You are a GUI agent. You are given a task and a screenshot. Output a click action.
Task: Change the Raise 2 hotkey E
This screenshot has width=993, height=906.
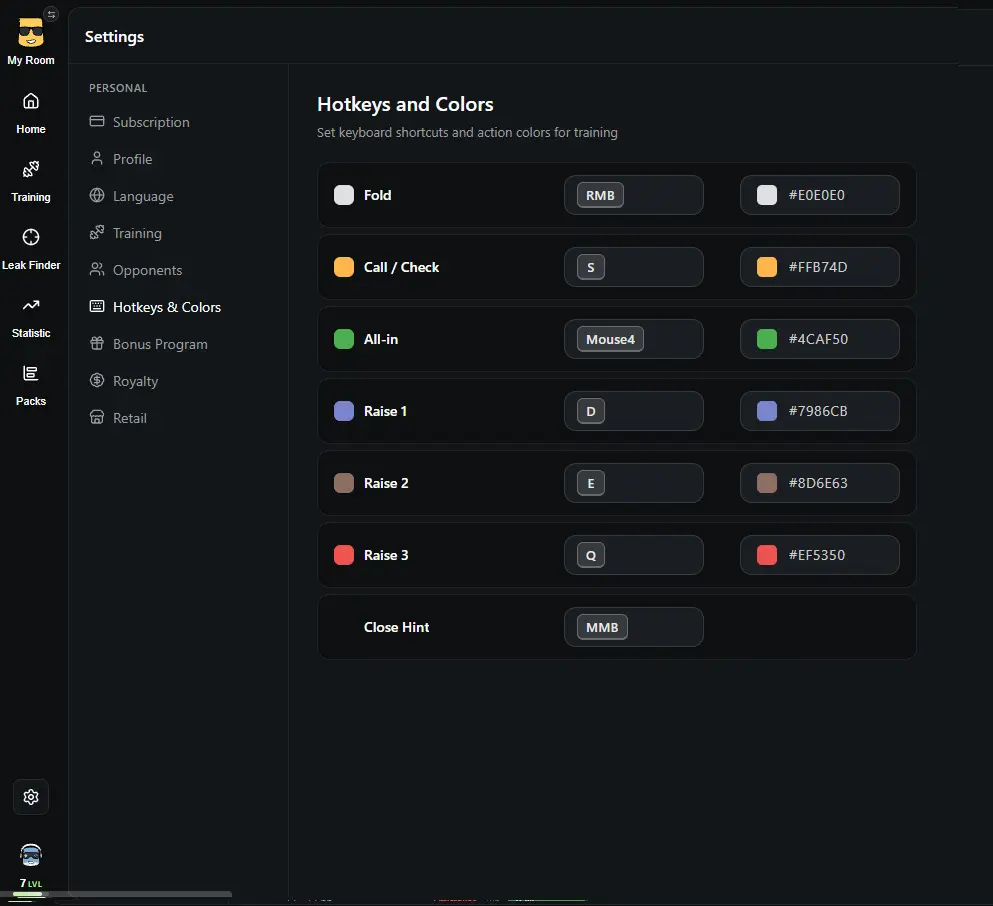(633, 483)
